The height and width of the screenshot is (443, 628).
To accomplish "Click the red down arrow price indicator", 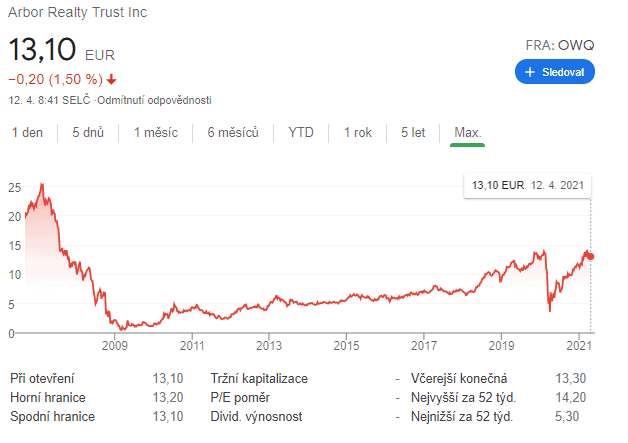I will tap(112, 79).
